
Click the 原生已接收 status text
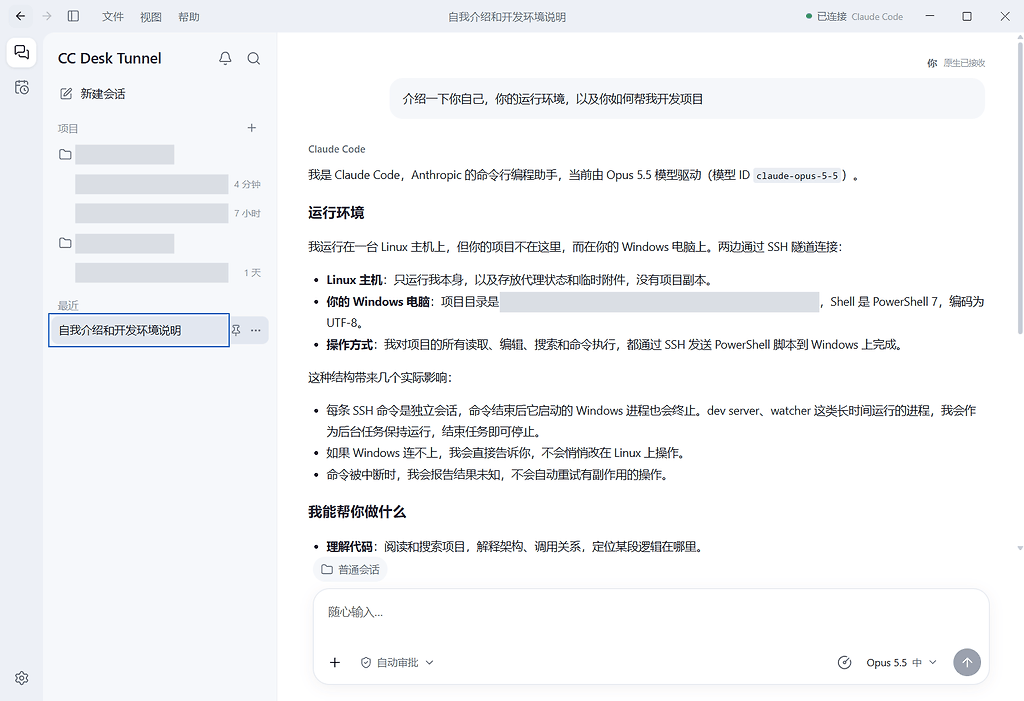(x=964, y=63)
